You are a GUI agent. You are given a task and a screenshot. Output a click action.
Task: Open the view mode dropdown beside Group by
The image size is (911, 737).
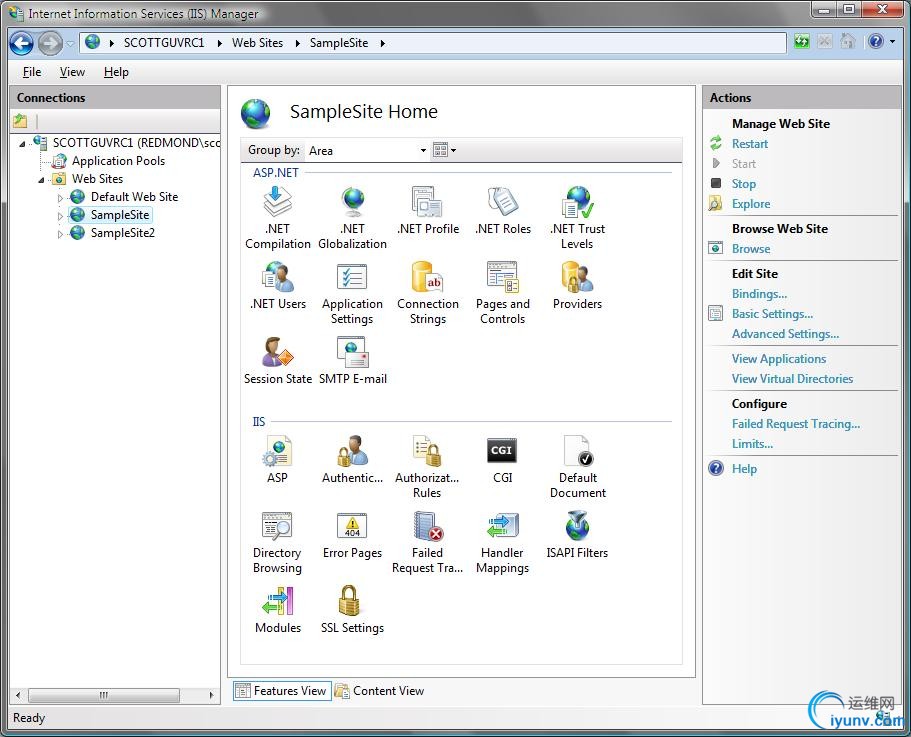[x=444, y=150]
